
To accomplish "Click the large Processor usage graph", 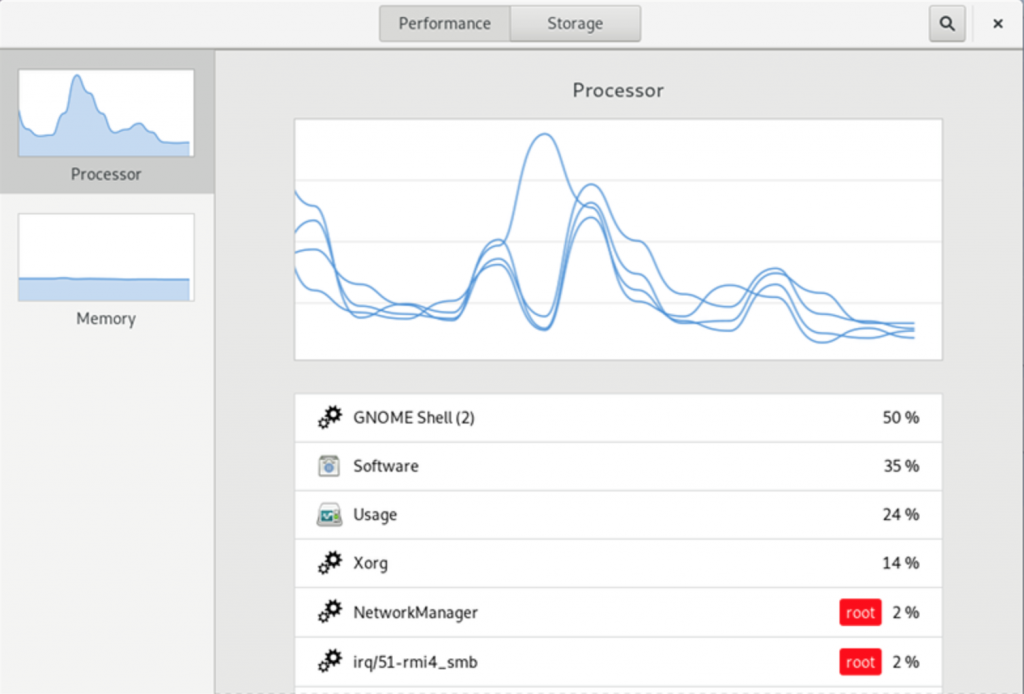I will 618,239.
